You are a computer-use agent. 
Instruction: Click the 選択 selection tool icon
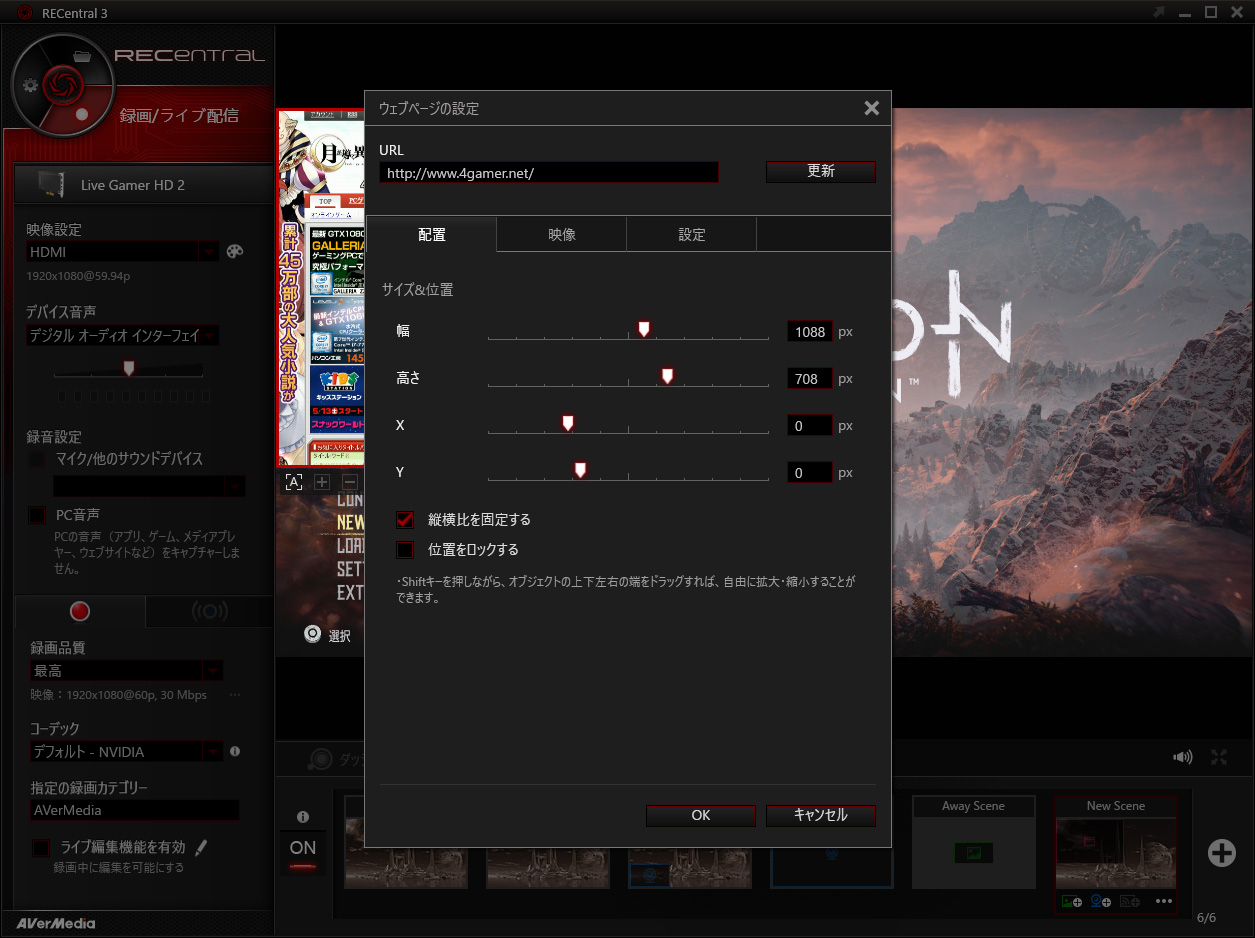coord(313,635)
